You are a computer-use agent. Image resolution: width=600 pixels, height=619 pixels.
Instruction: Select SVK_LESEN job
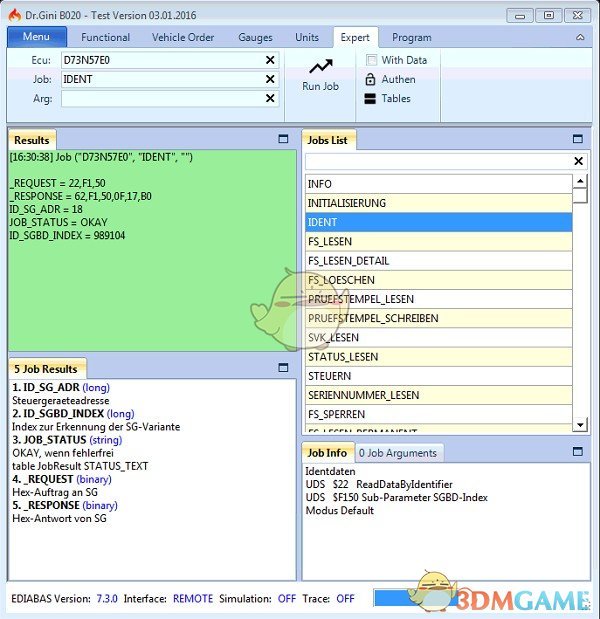[439, 338]
